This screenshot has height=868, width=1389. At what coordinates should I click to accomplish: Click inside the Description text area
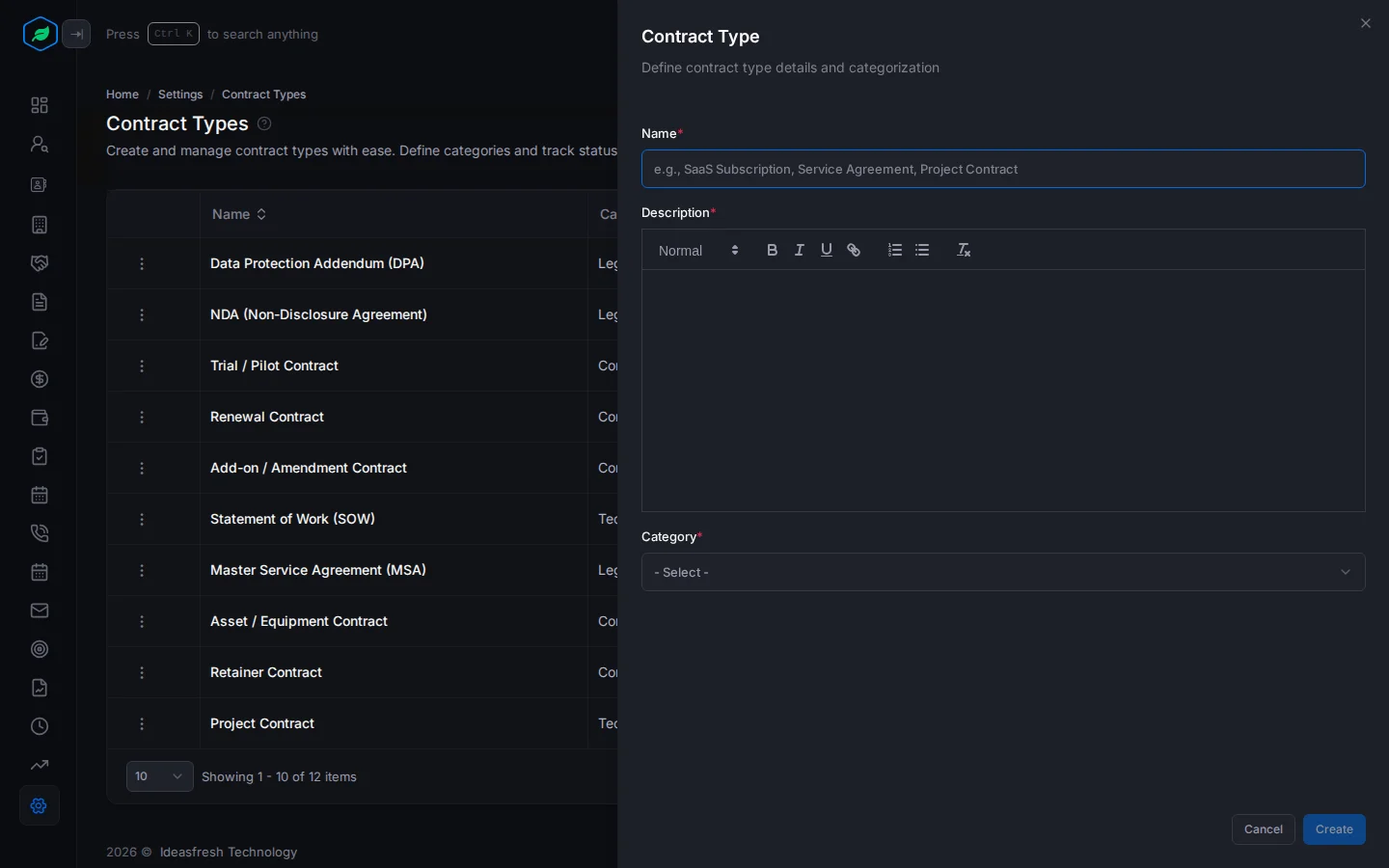(1003, 391)
